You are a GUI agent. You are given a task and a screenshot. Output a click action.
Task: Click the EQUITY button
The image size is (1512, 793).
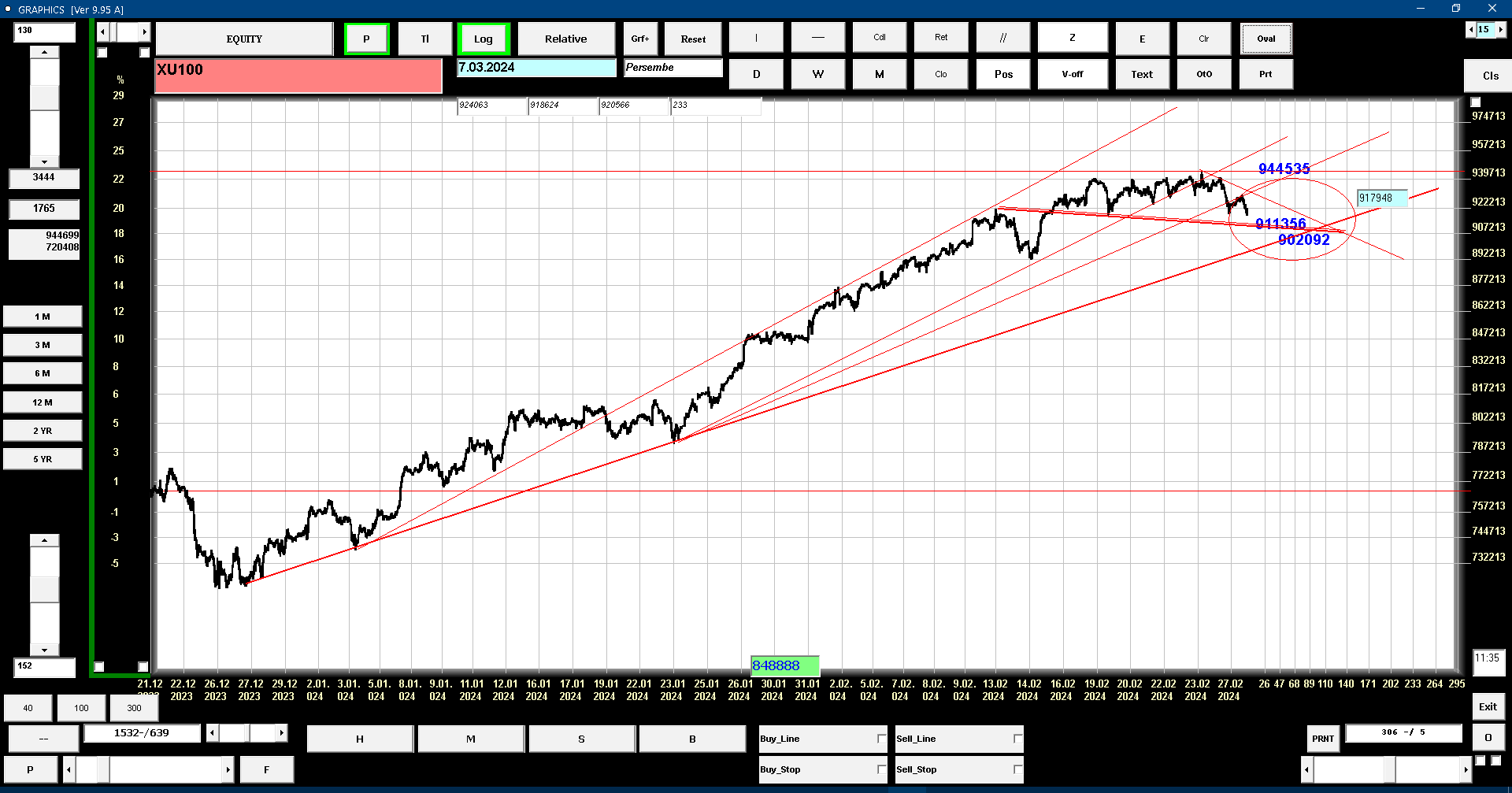(x=244, y=39)
